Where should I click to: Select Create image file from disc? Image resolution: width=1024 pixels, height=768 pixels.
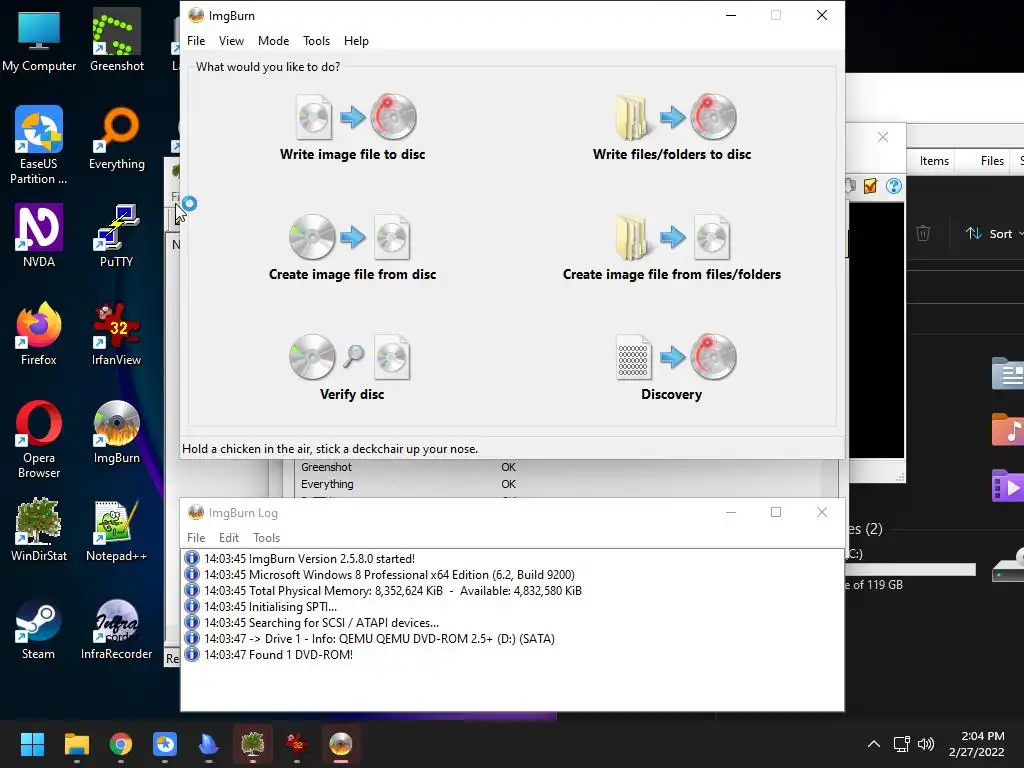353,248
